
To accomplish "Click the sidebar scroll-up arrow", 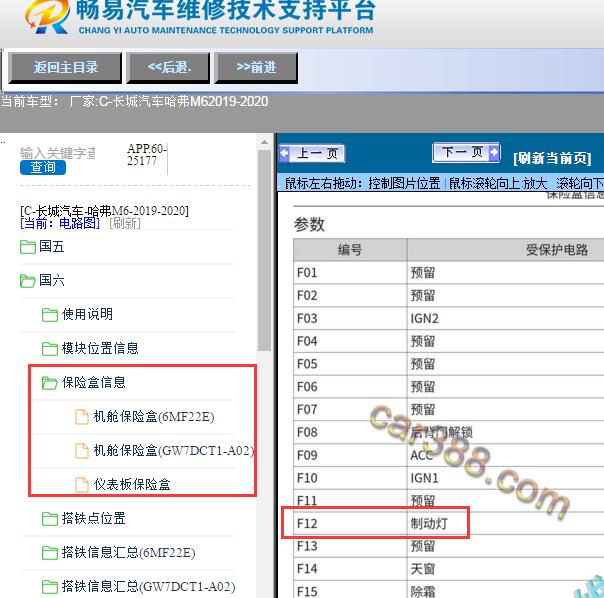I will 264,143.
